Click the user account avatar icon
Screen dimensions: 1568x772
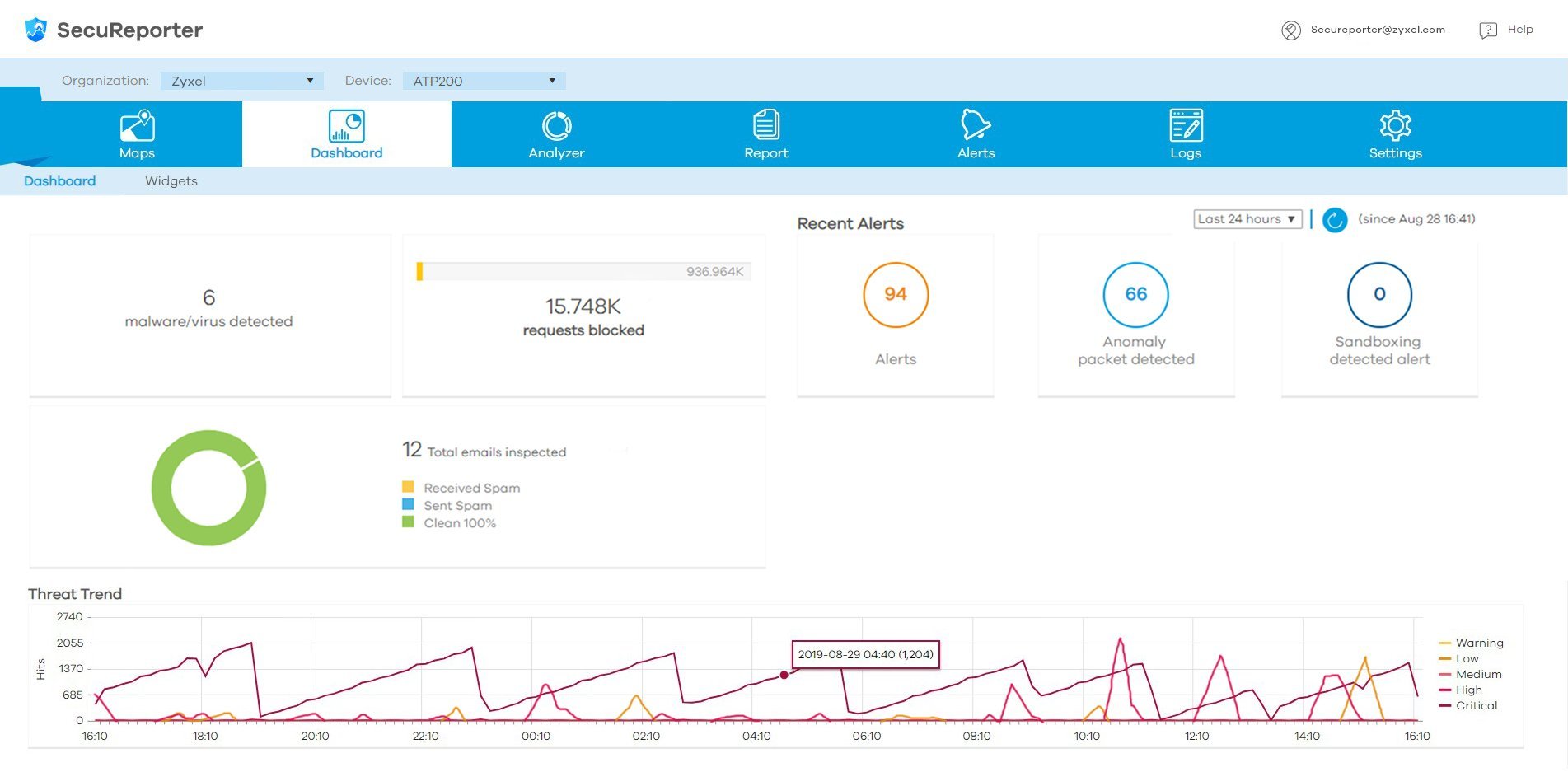1290,30
